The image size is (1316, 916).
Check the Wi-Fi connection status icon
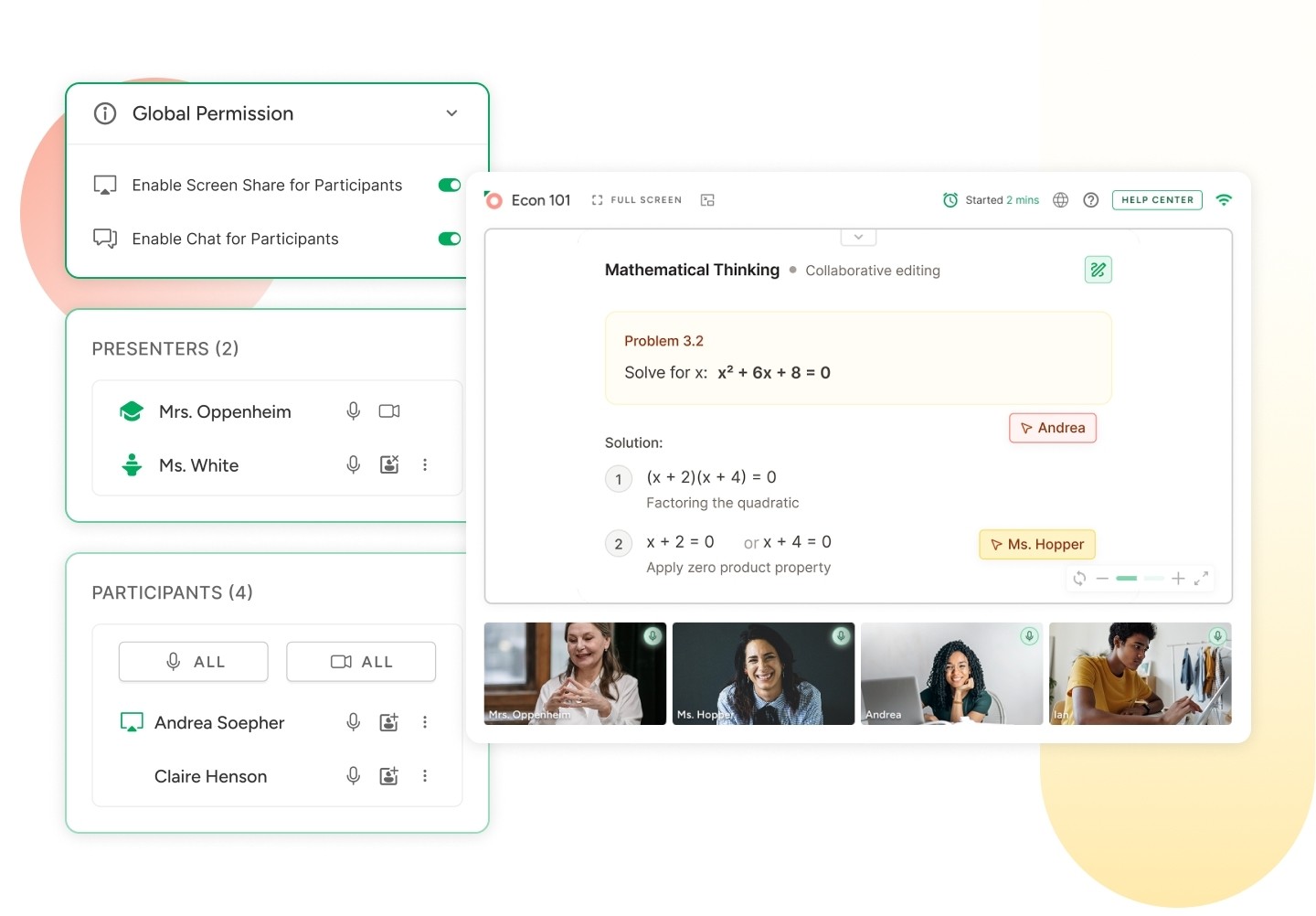(x=1224, y=200)
